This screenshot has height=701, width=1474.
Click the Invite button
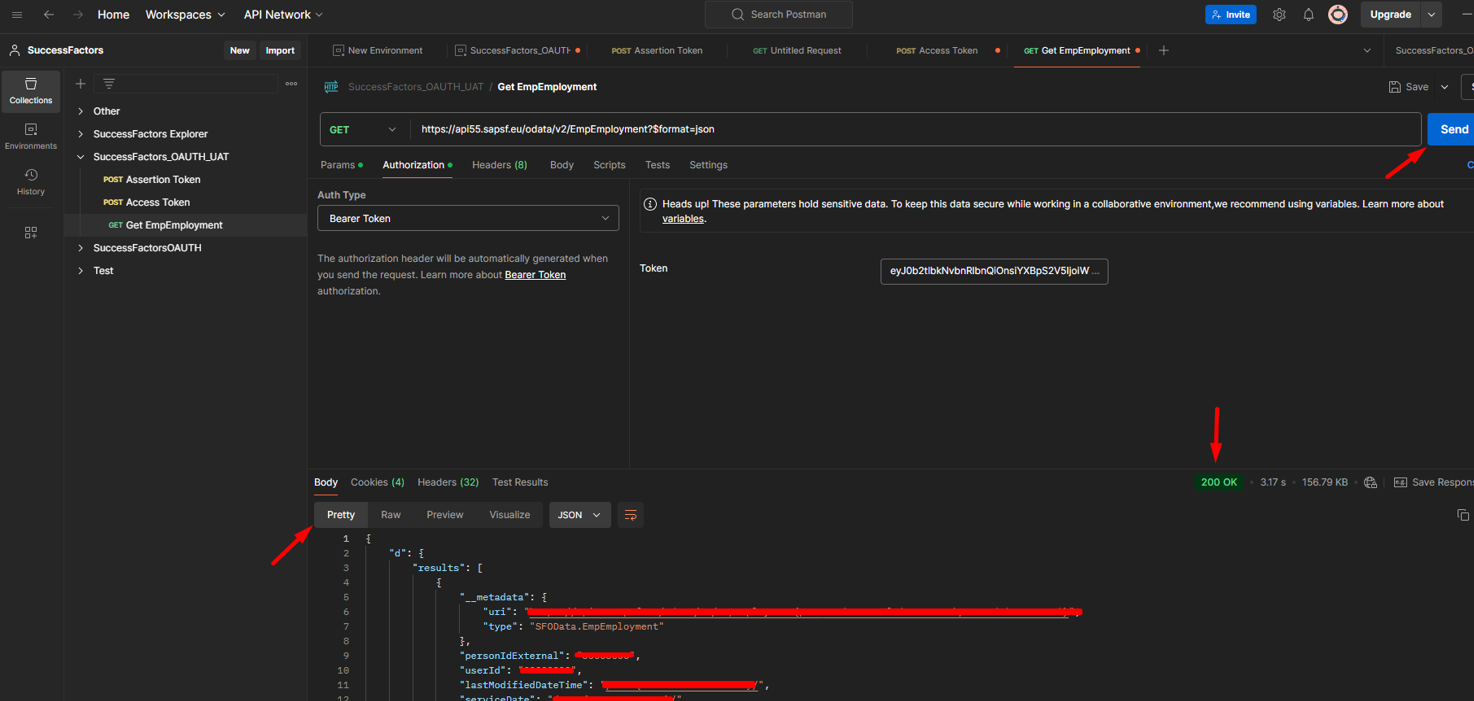(x=1231, y=15)
